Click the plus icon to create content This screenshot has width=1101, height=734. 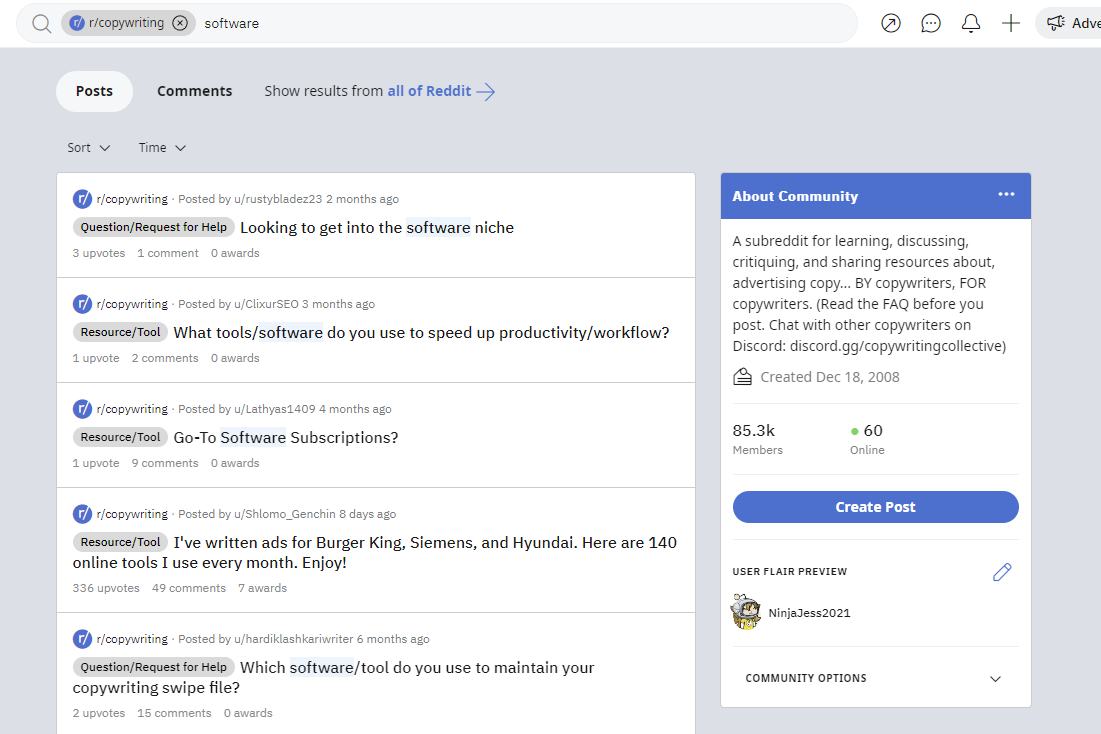(x=1010, y=22)
